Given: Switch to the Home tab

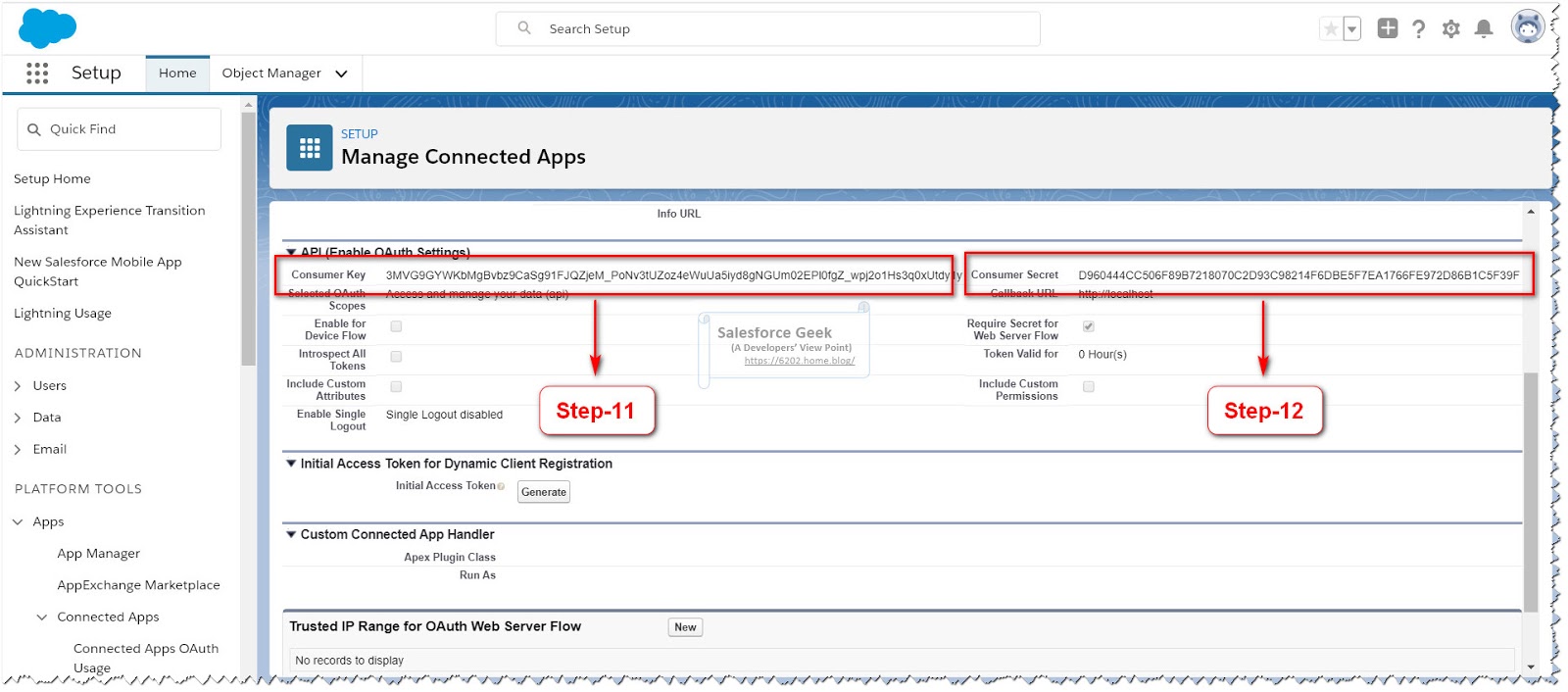Looking at the screenshot, I should point(177,74).
